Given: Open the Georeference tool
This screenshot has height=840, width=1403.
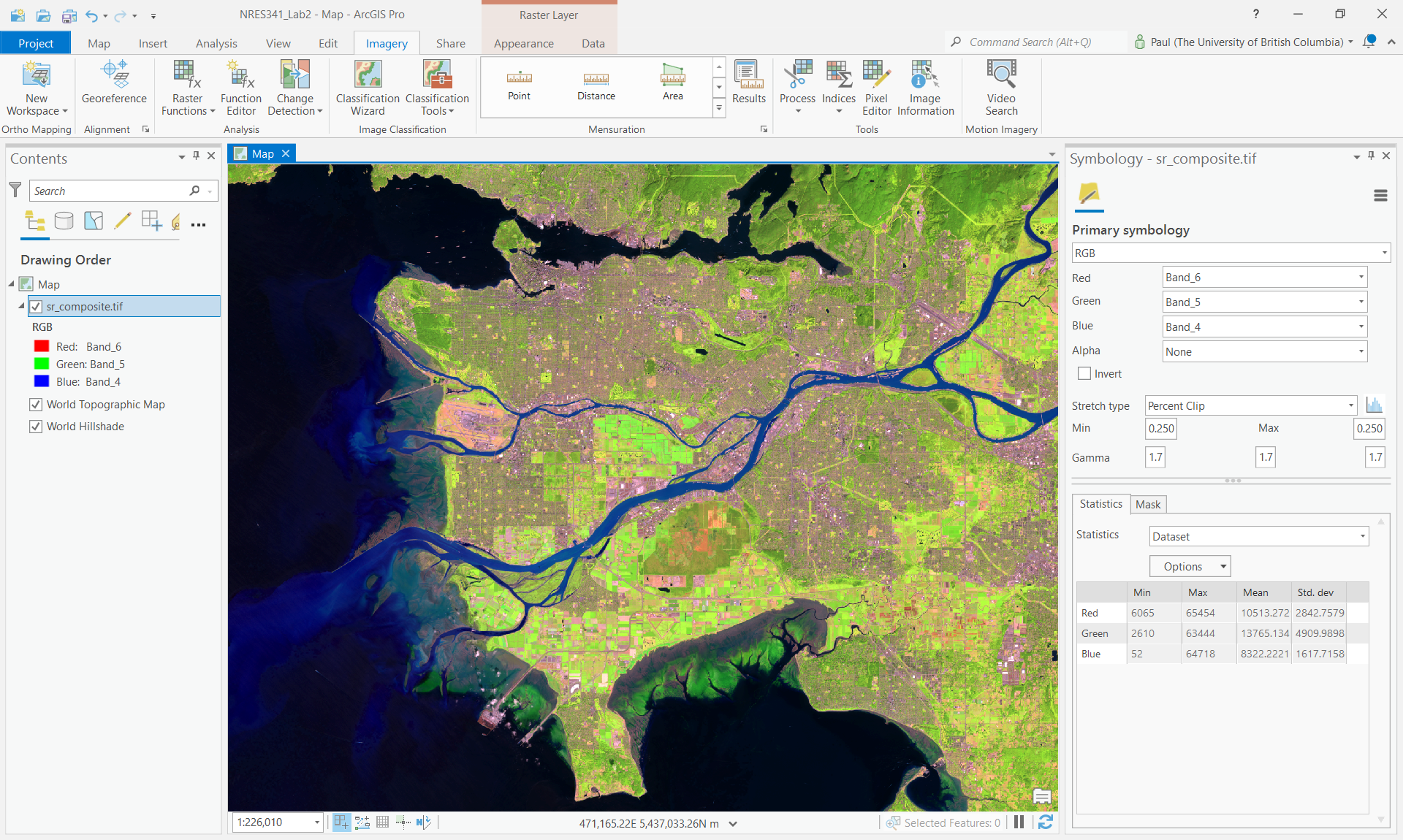Looking at the screenshot, I should point(114,83).
